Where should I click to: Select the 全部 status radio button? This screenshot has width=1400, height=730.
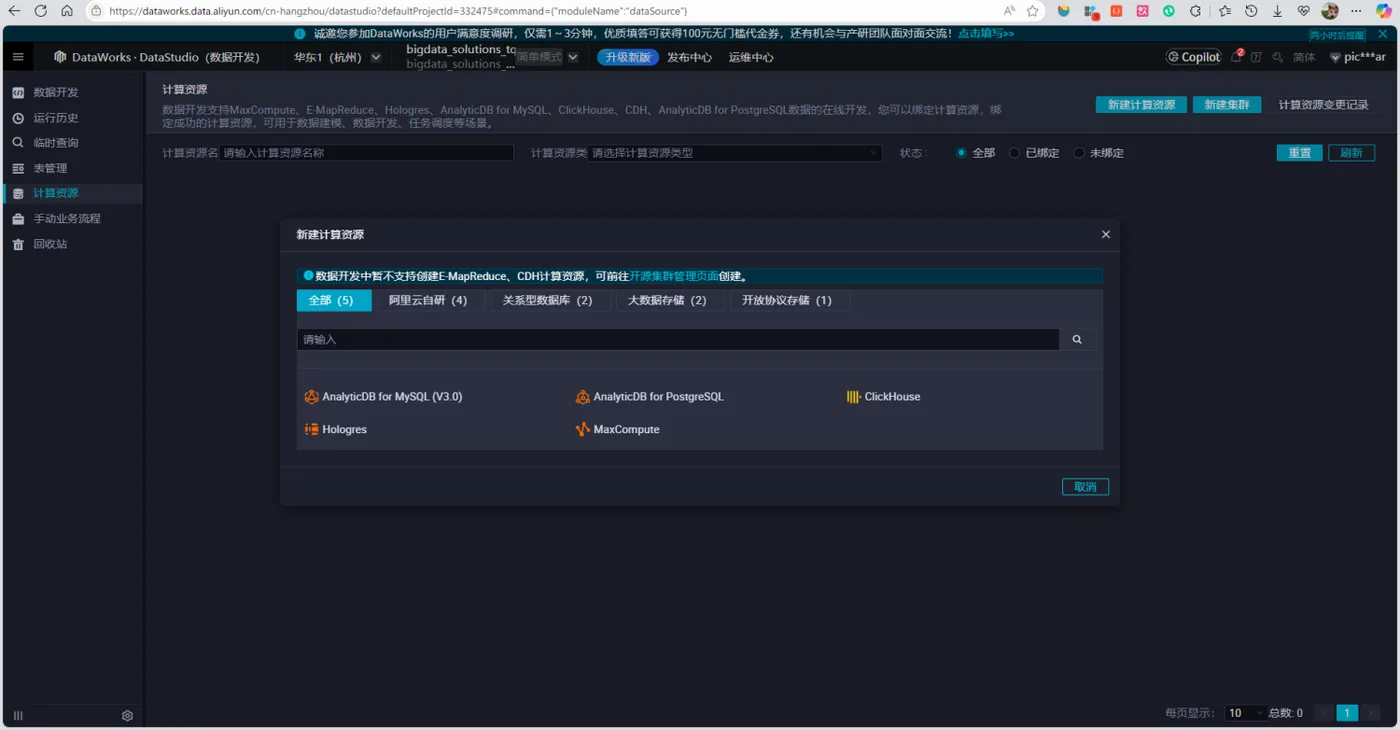point(962,153)
